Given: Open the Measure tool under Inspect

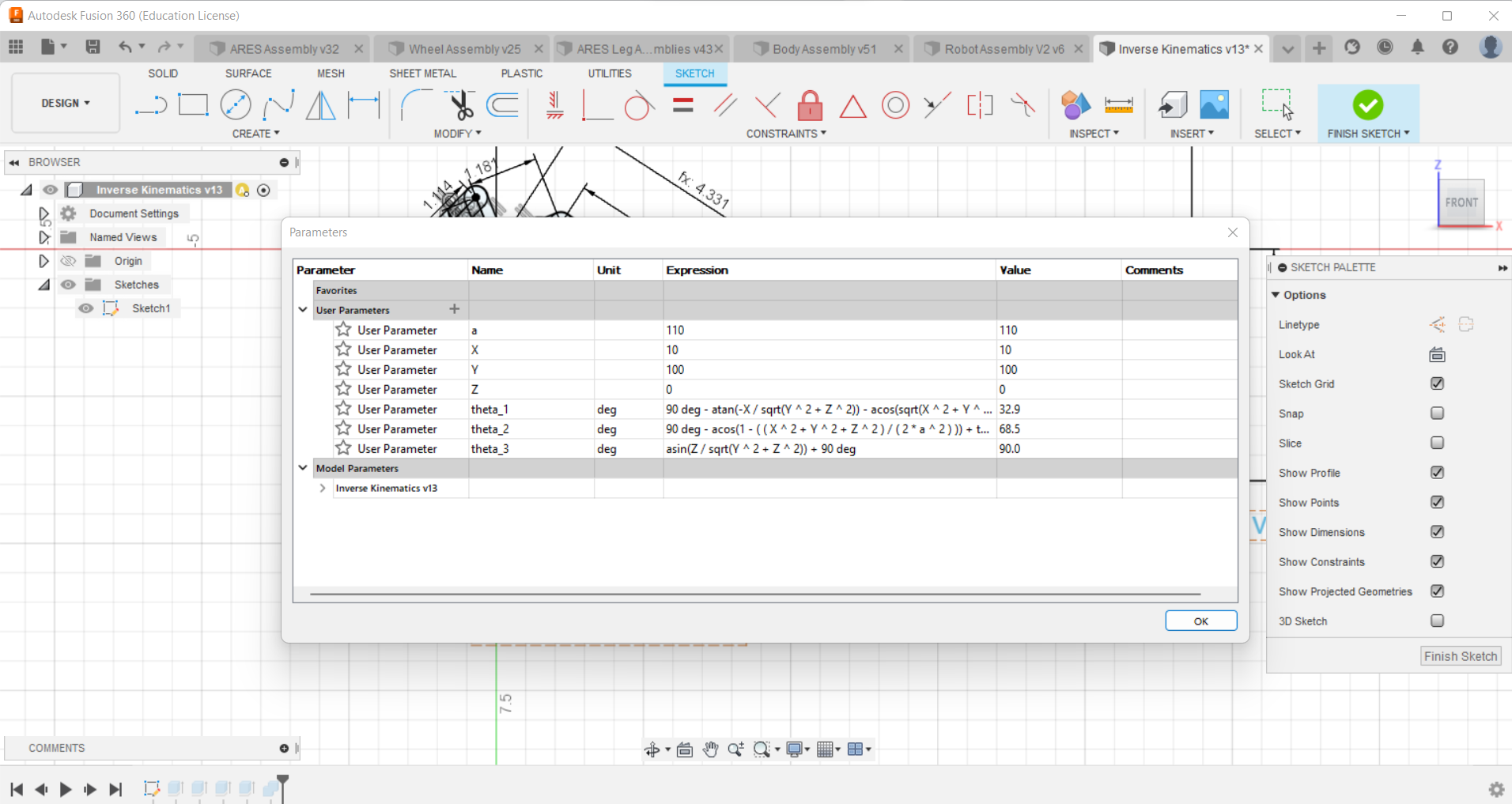Looking at the screenshot, I should coord(1120,104).
